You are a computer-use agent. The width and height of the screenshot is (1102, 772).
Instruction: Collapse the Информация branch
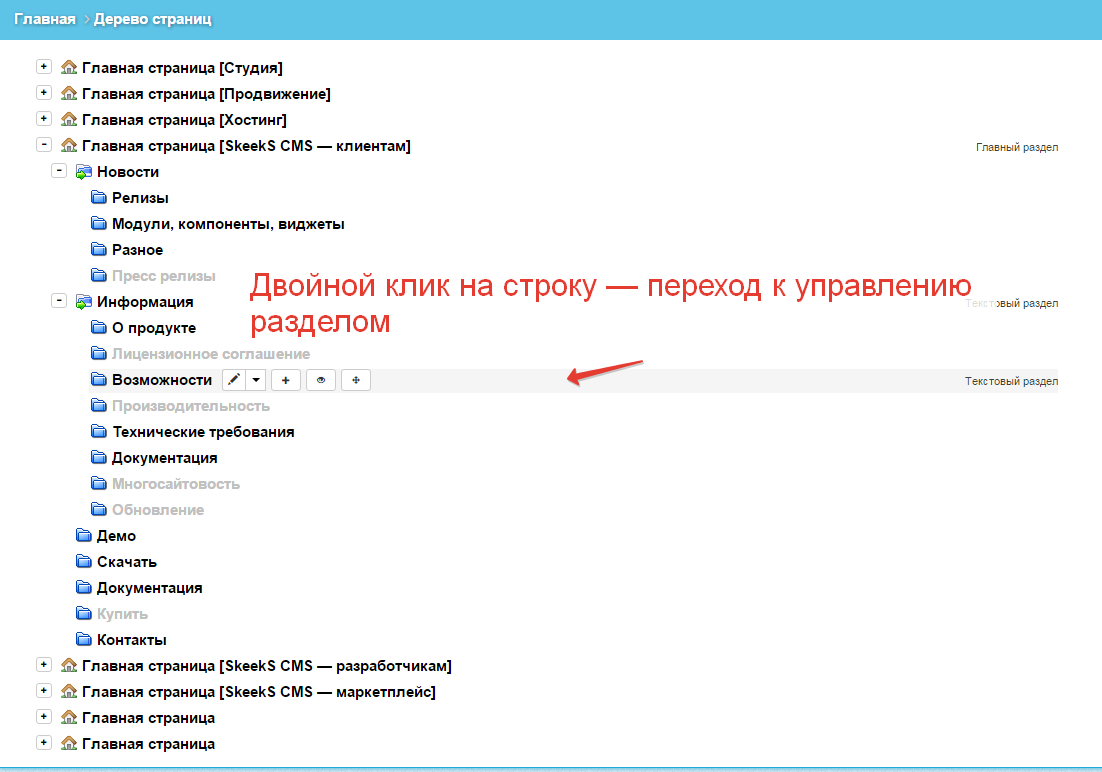coord(59,301)
